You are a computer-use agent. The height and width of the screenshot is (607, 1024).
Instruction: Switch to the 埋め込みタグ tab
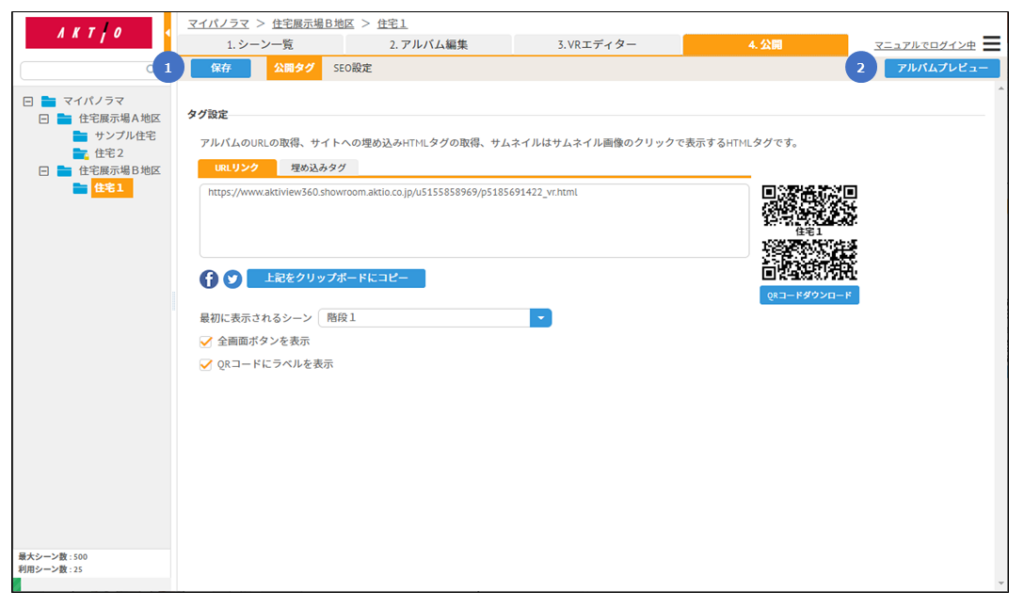(x=318, y=168)
